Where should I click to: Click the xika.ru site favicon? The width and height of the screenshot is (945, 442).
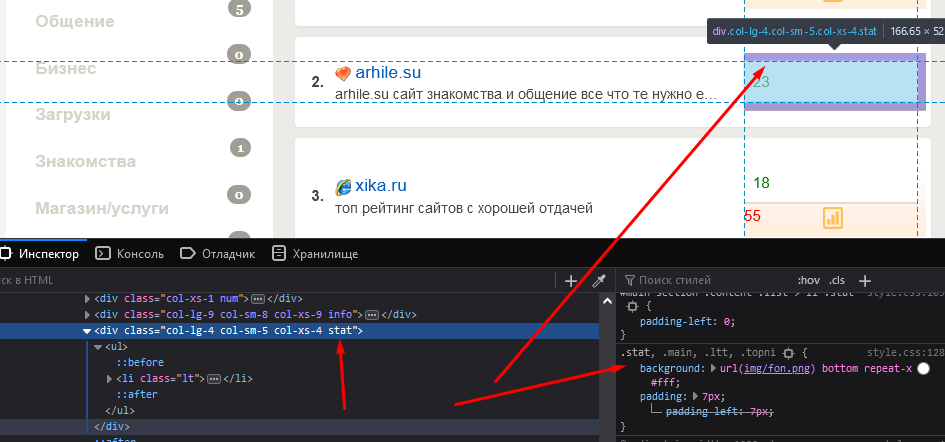point(343,187)
